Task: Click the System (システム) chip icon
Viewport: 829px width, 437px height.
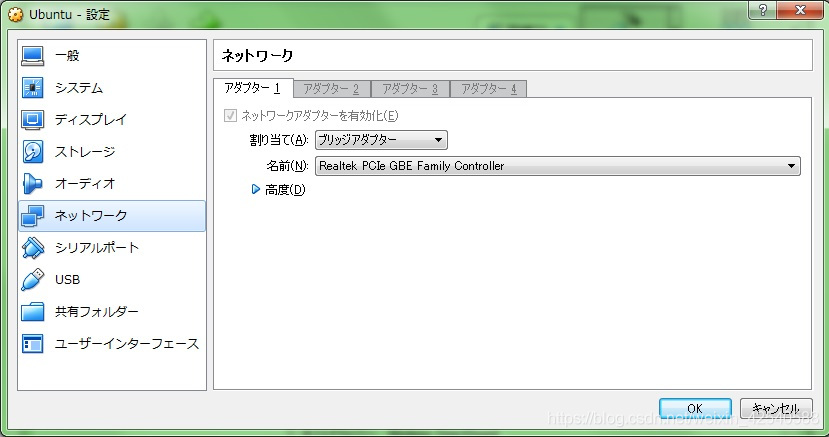Action: (x=33, y=88)
